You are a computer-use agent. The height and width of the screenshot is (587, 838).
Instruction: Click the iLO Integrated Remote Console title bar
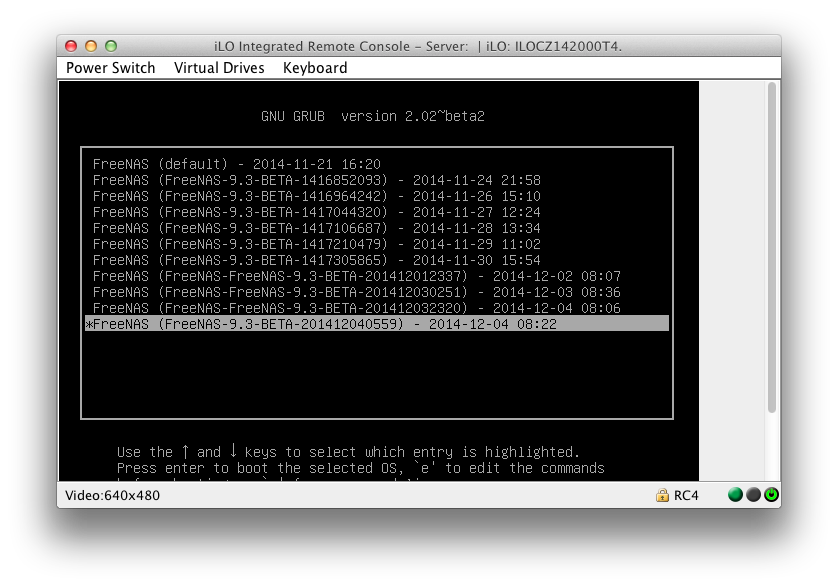tap(418, 46)
